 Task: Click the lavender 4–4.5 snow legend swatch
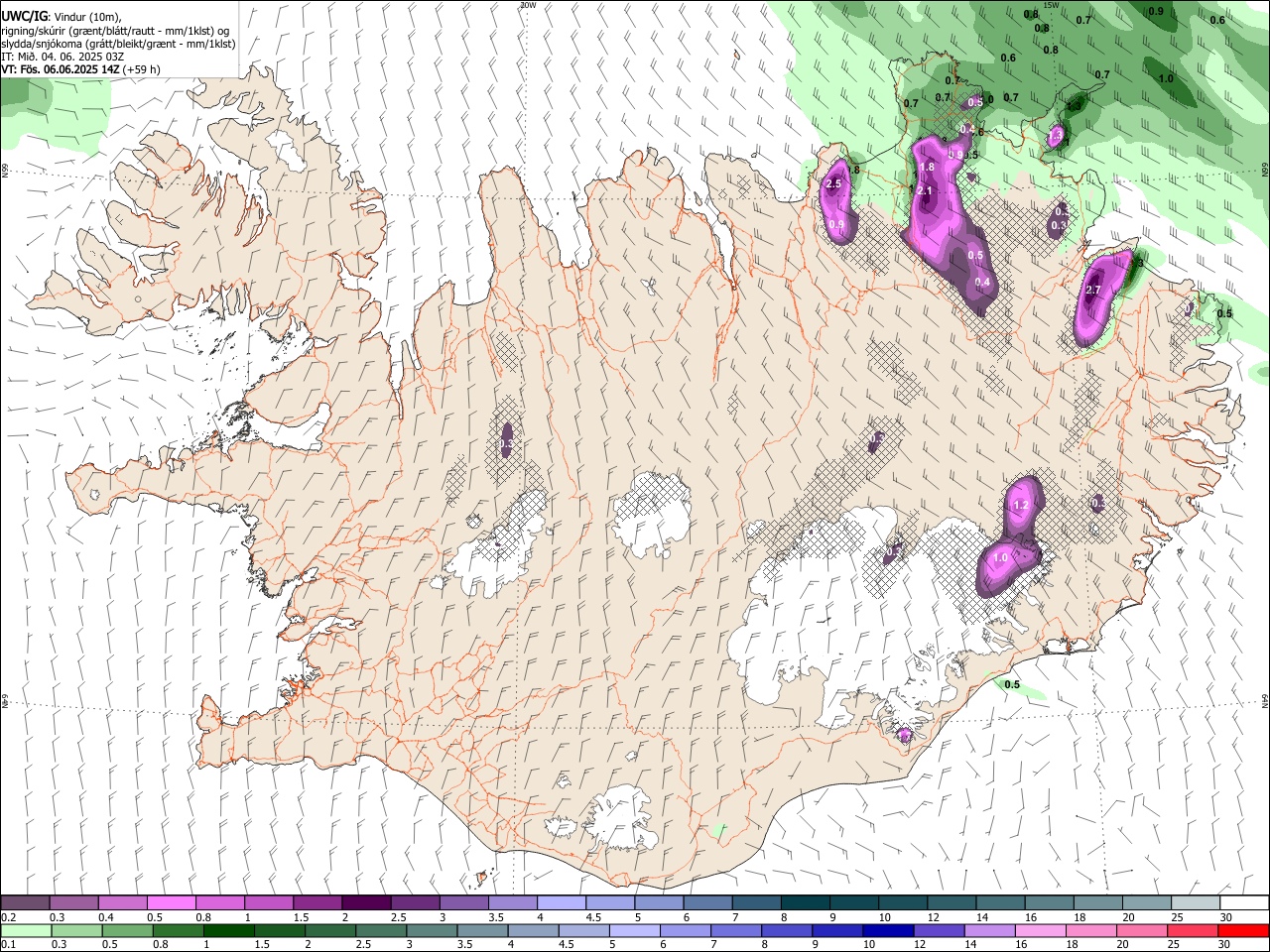tap(560, 902)
